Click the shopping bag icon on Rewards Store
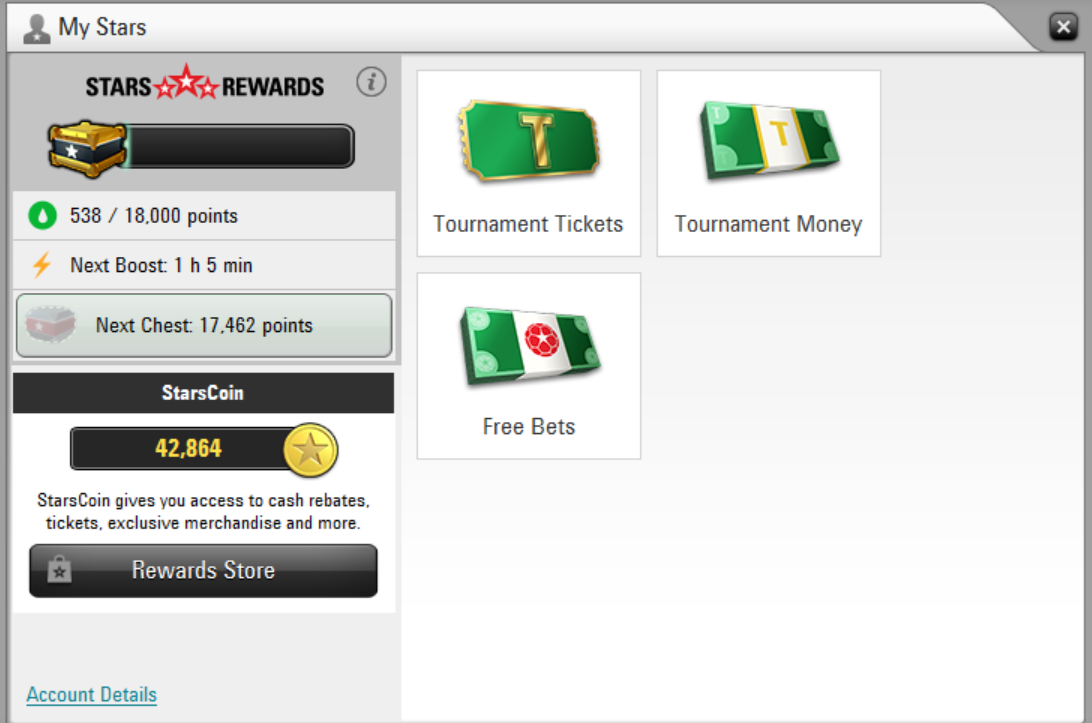This screenshot has width=1092, height=723. point(59,570)
